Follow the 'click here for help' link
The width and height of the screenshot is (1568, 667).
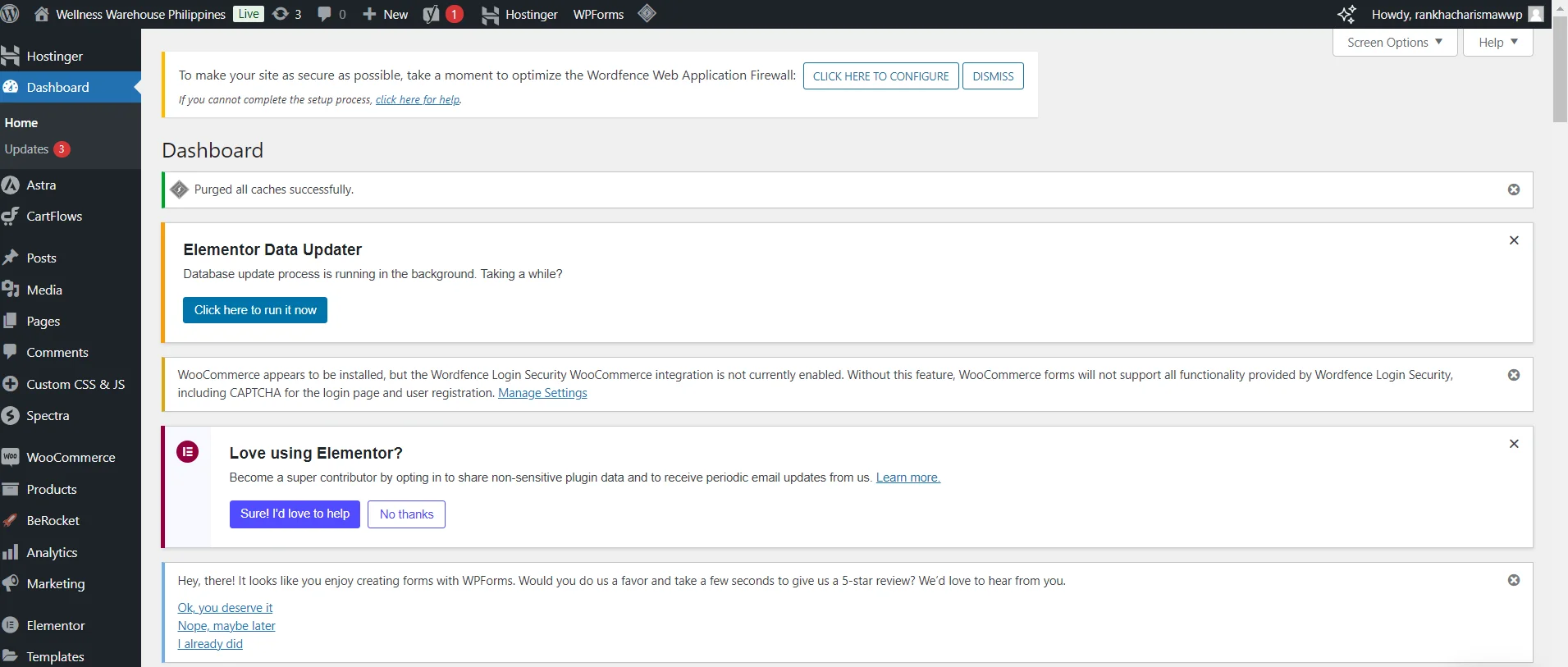(x=418, y=100)
